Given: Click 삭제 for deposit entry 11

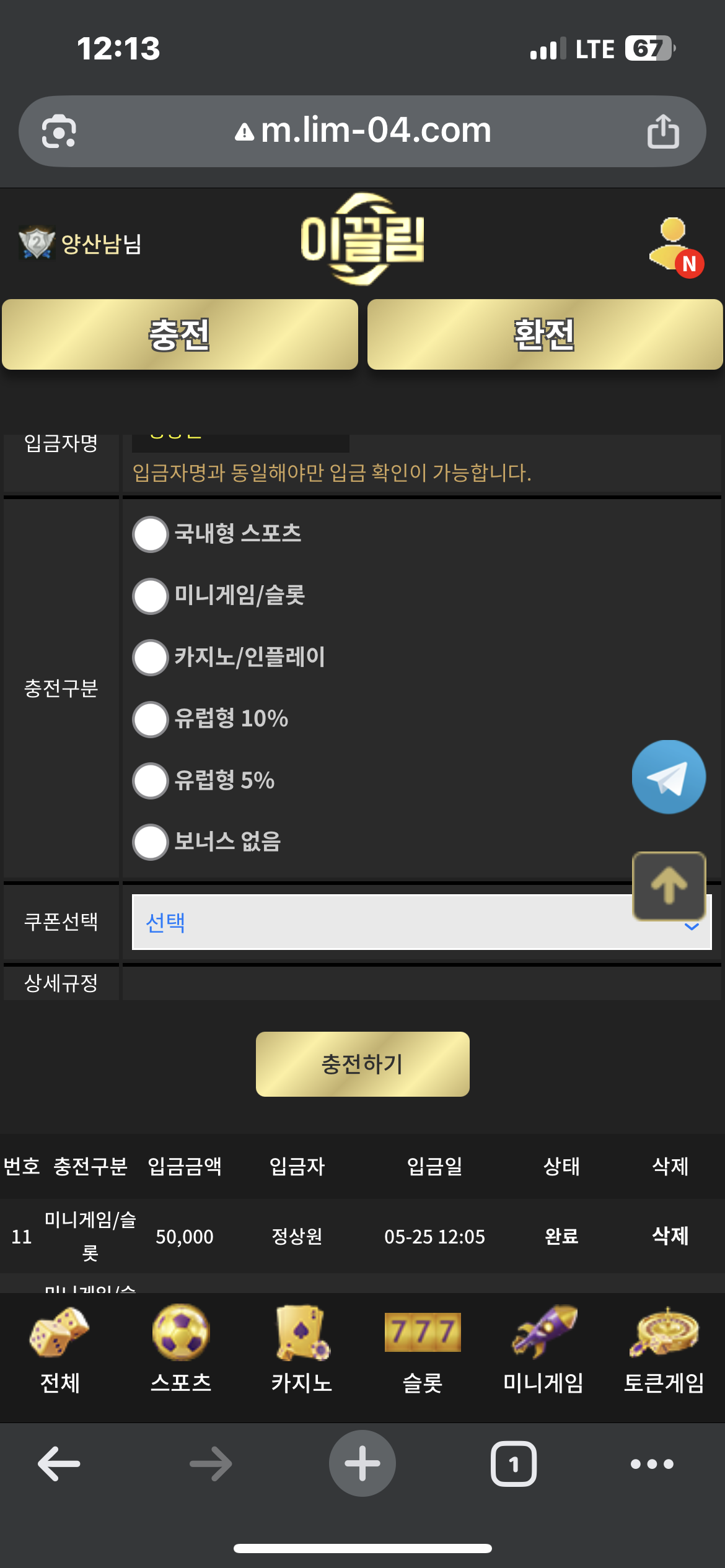Looking at the screenshot, I should point(670,1236).
